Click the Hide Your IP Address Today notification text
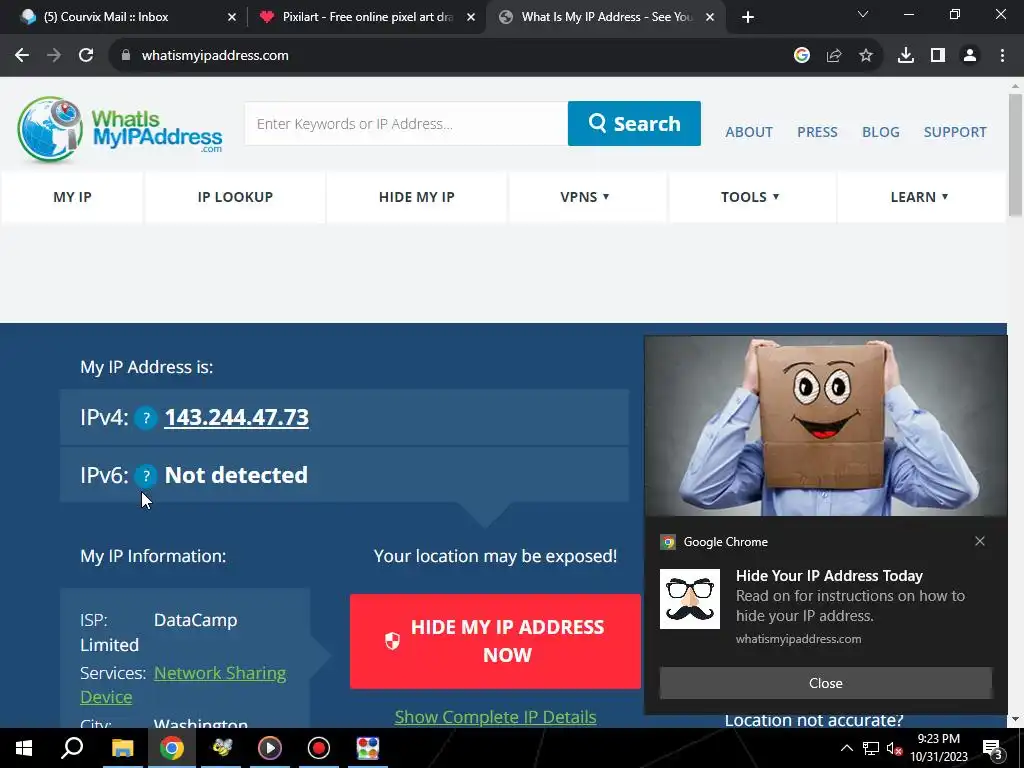1024x768 pixels. click(x=829, y=576)
